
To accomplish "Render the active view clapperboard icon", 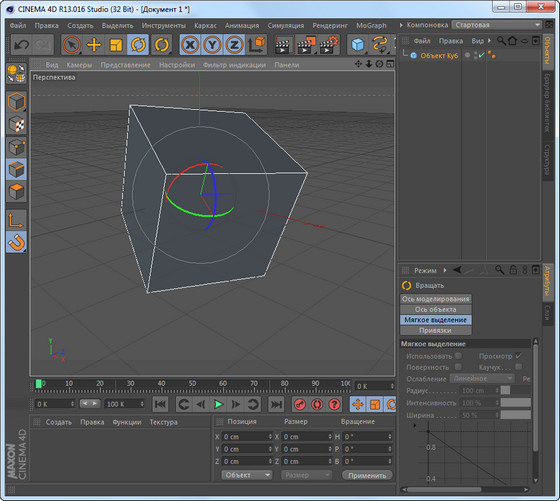I will pos(284,45).
